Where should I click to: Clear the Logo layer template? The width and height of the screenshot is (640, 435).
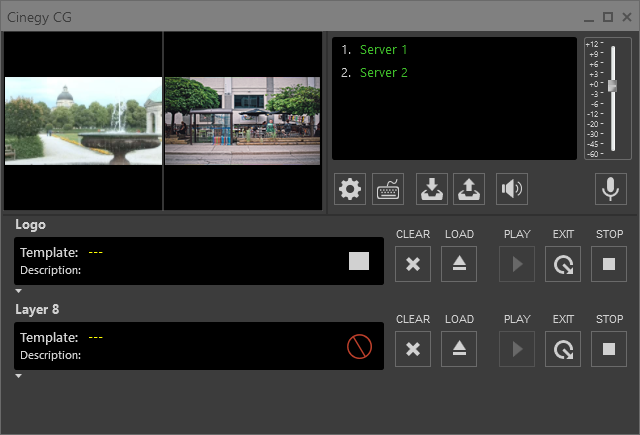point(413,265)
